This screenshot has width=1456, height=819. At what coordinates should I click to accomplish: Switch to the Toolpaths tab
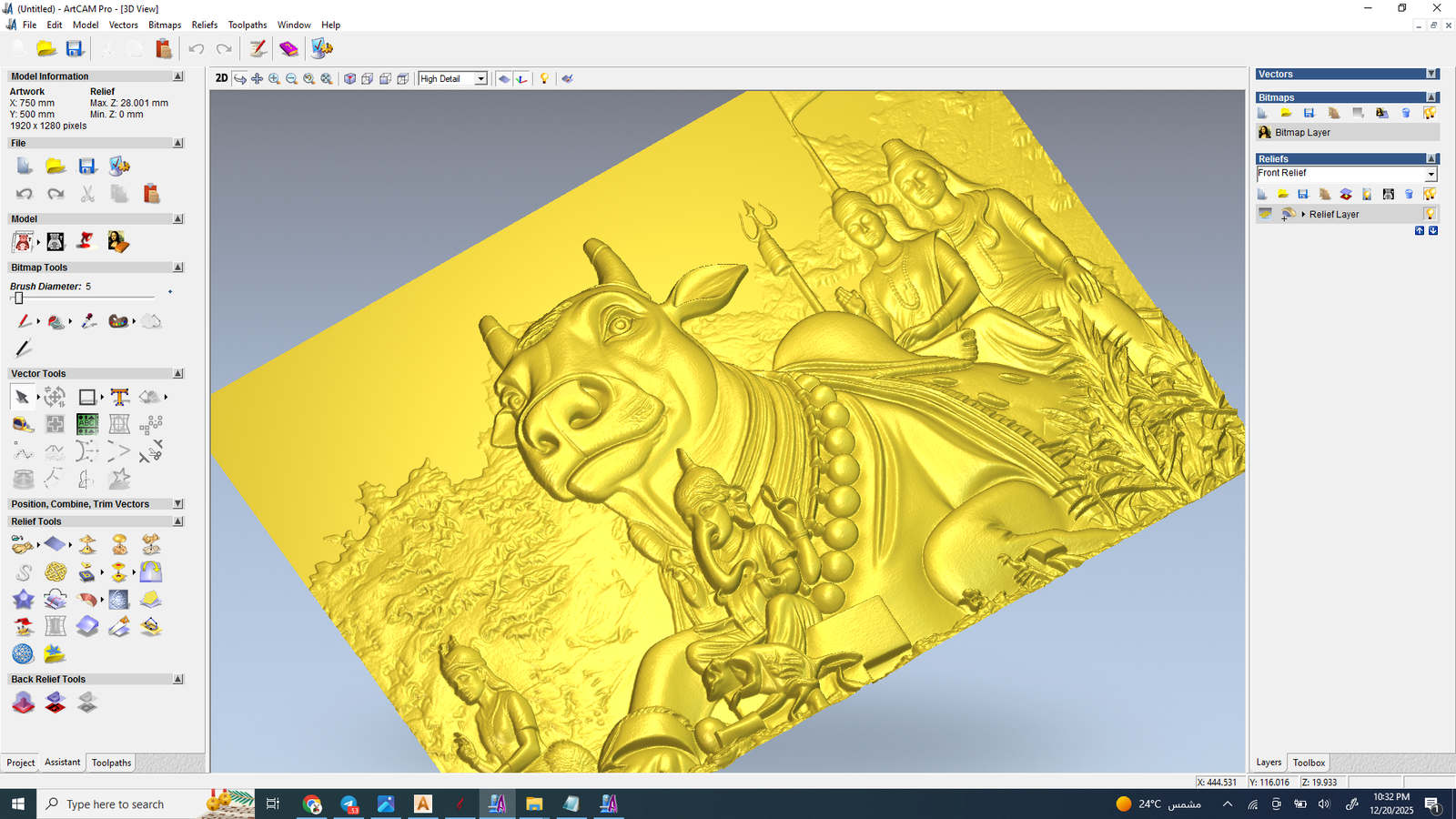[x=111, y=763]
